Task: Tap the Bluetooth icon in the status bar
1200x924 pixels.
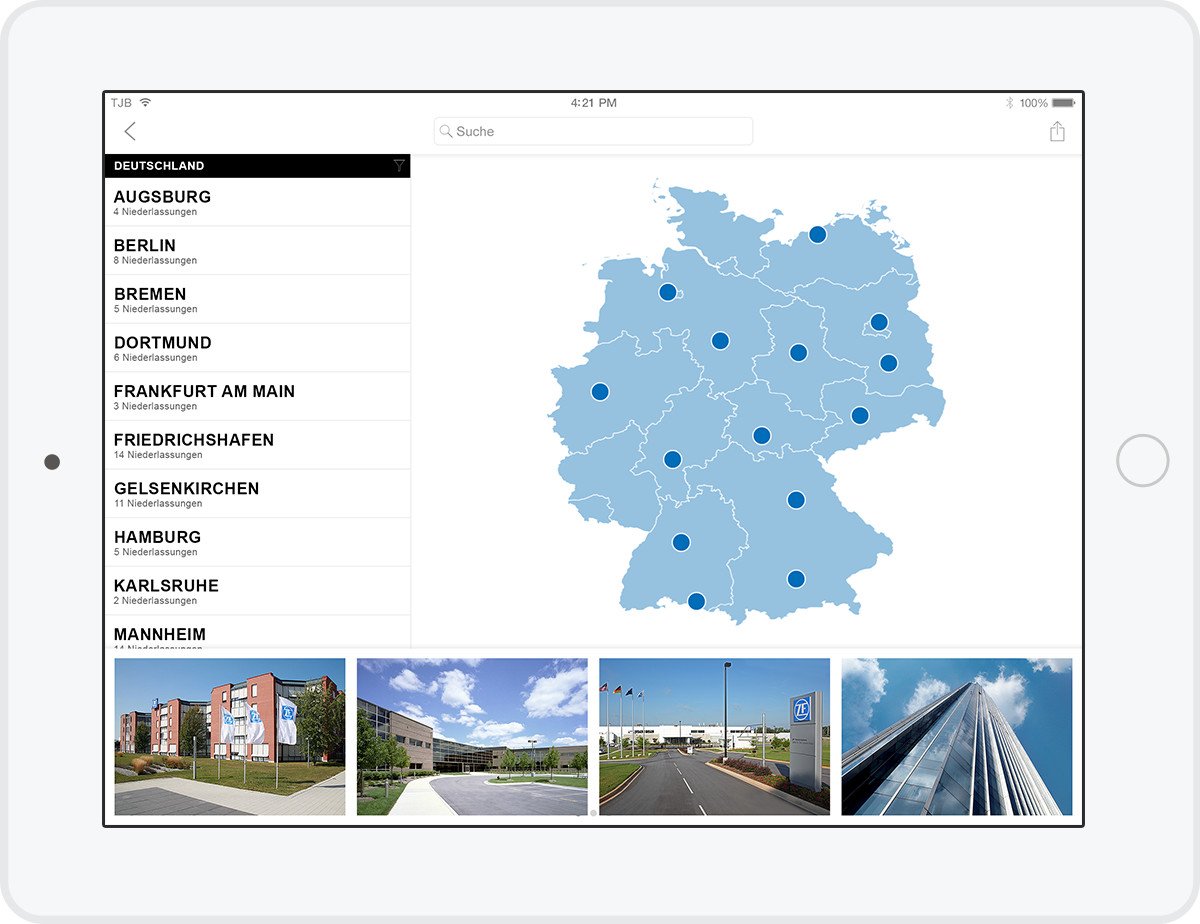Action: coord(1012,102)
